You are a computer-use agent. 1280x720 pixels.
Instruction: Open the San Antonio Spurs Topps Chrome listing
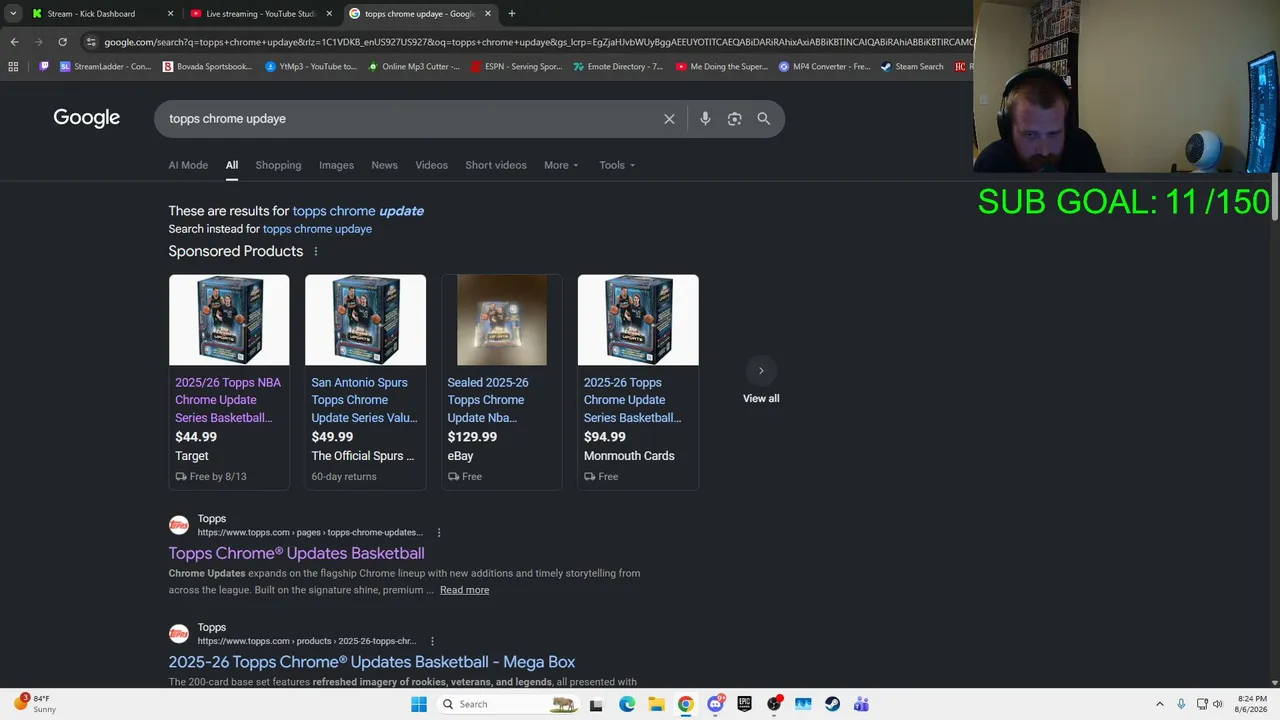(x=364, y=400)
